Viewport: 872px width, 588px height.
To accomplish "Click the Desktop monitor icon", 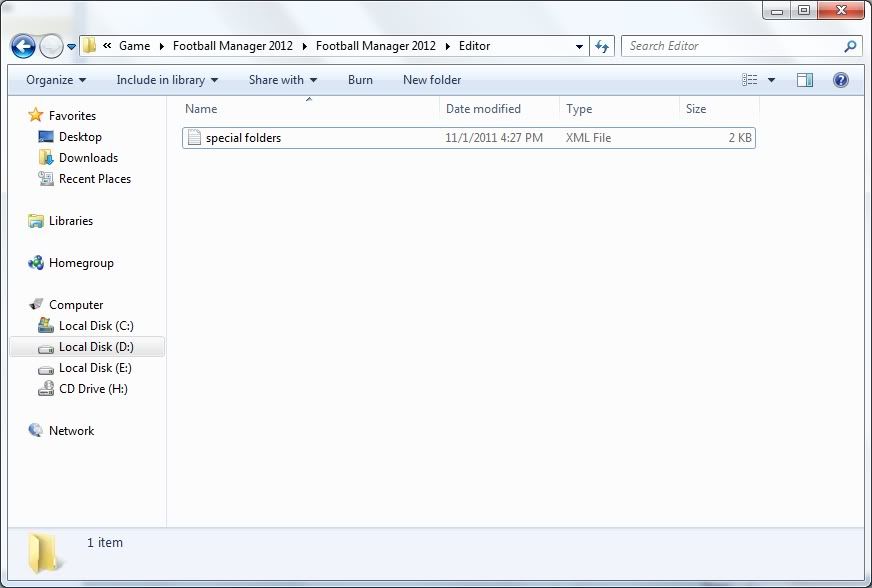I will click(x=46, y=137).
